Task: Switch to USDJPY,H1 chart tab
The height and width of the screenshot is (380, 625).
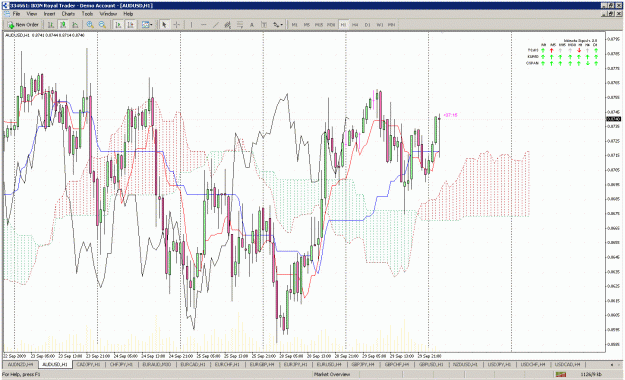Action: pos(499,364)
